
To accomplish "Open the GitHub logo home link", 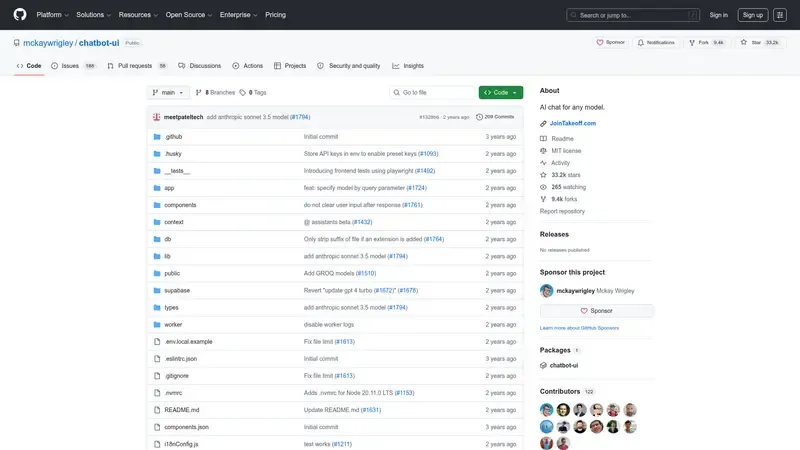I will (x=20, y=15).
